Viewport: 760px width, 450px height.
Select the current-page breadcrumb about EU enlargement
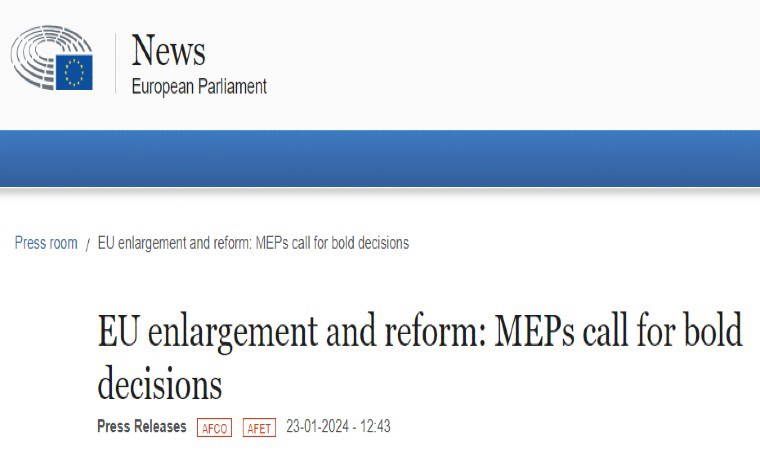pos(253,243)
